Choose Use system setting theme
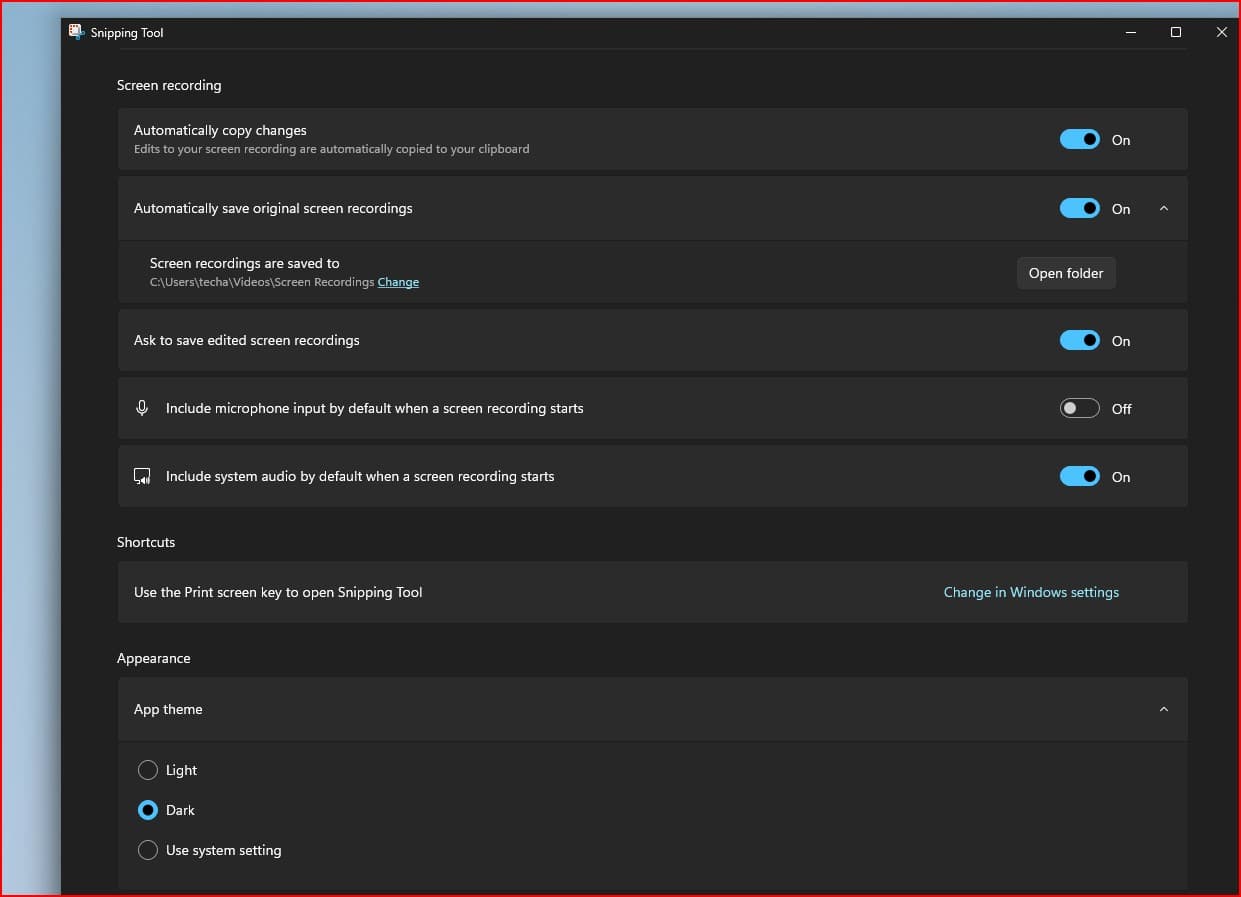This screenshot has width=1241, height=897. (148, 850)
